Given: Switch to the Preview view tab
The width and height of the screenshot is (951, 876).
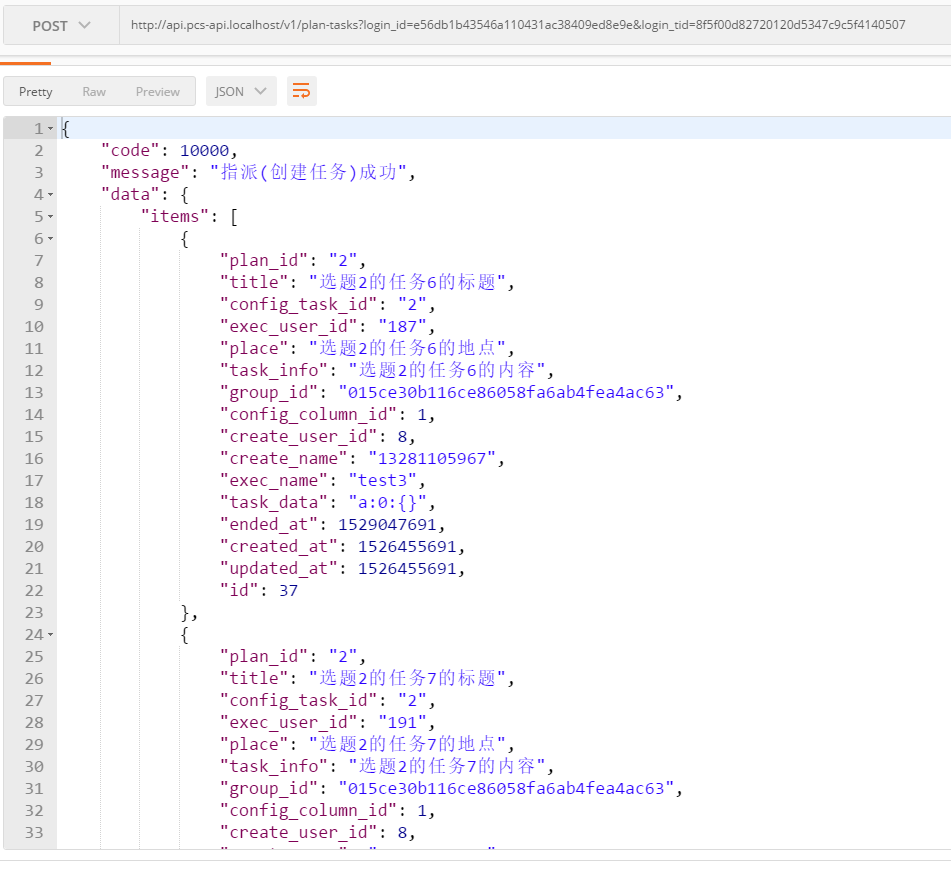Looking at the screenshot, I should pyautogui.click(x=158, y=92).
